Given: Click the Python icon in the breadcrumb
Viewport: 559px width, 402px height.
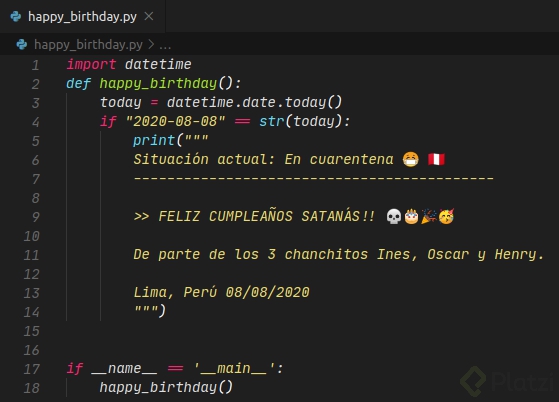Looking at the screenshot, I should (x=22, y=45).
